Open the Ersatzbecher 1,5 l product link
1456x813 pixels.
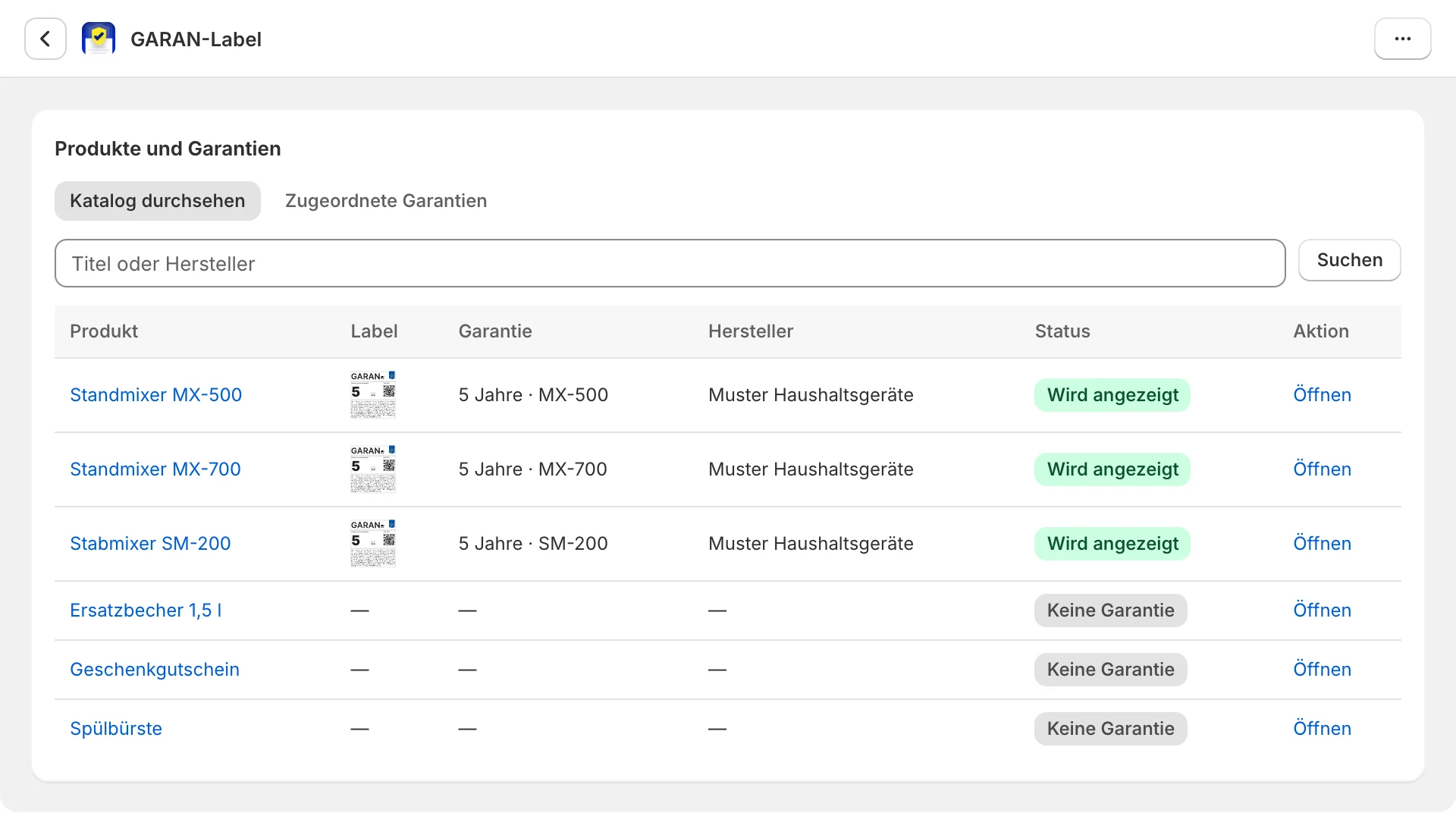coord(146,610)
